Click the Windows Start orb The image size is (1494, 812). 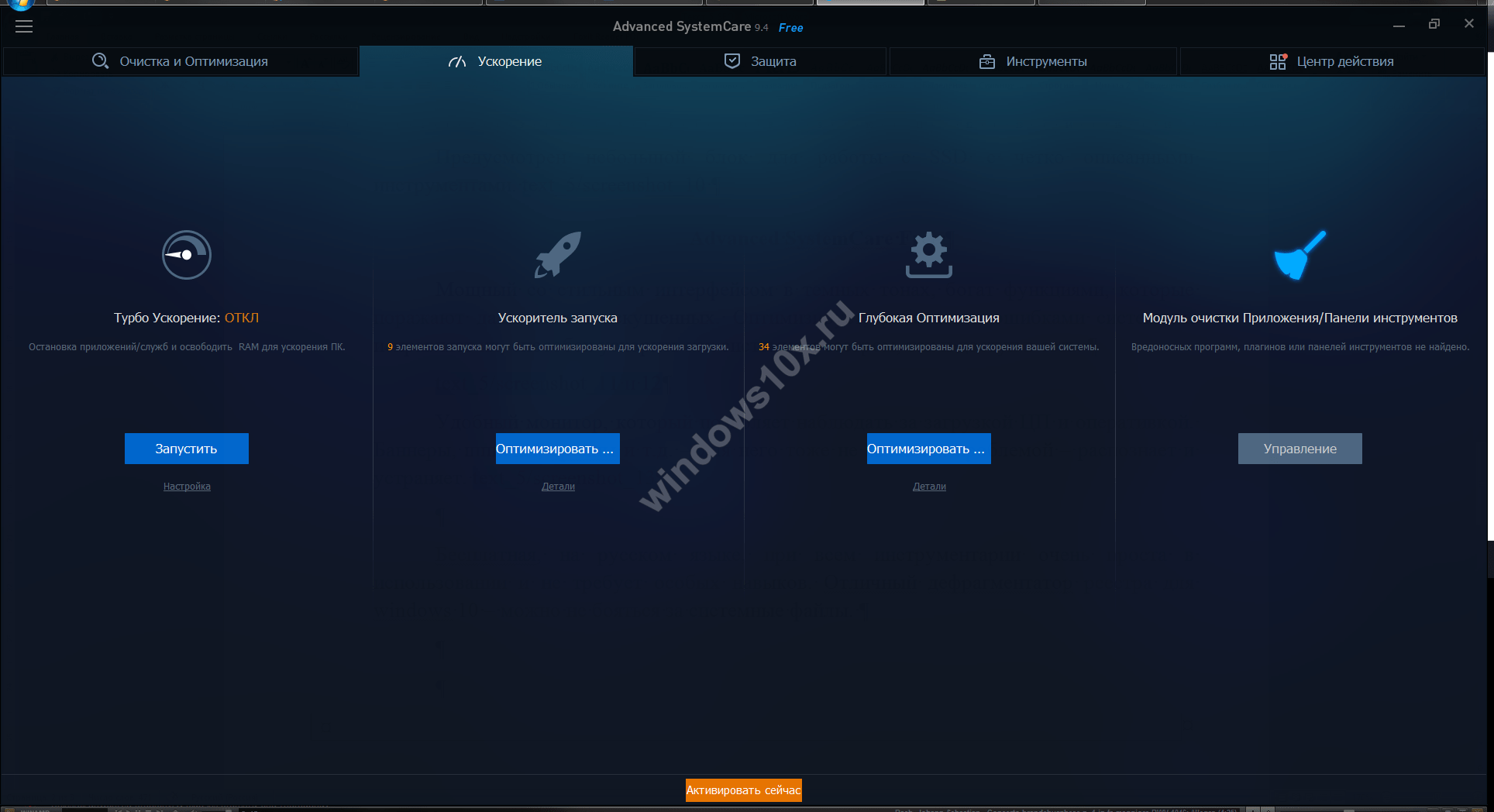[x=21, y=4]
